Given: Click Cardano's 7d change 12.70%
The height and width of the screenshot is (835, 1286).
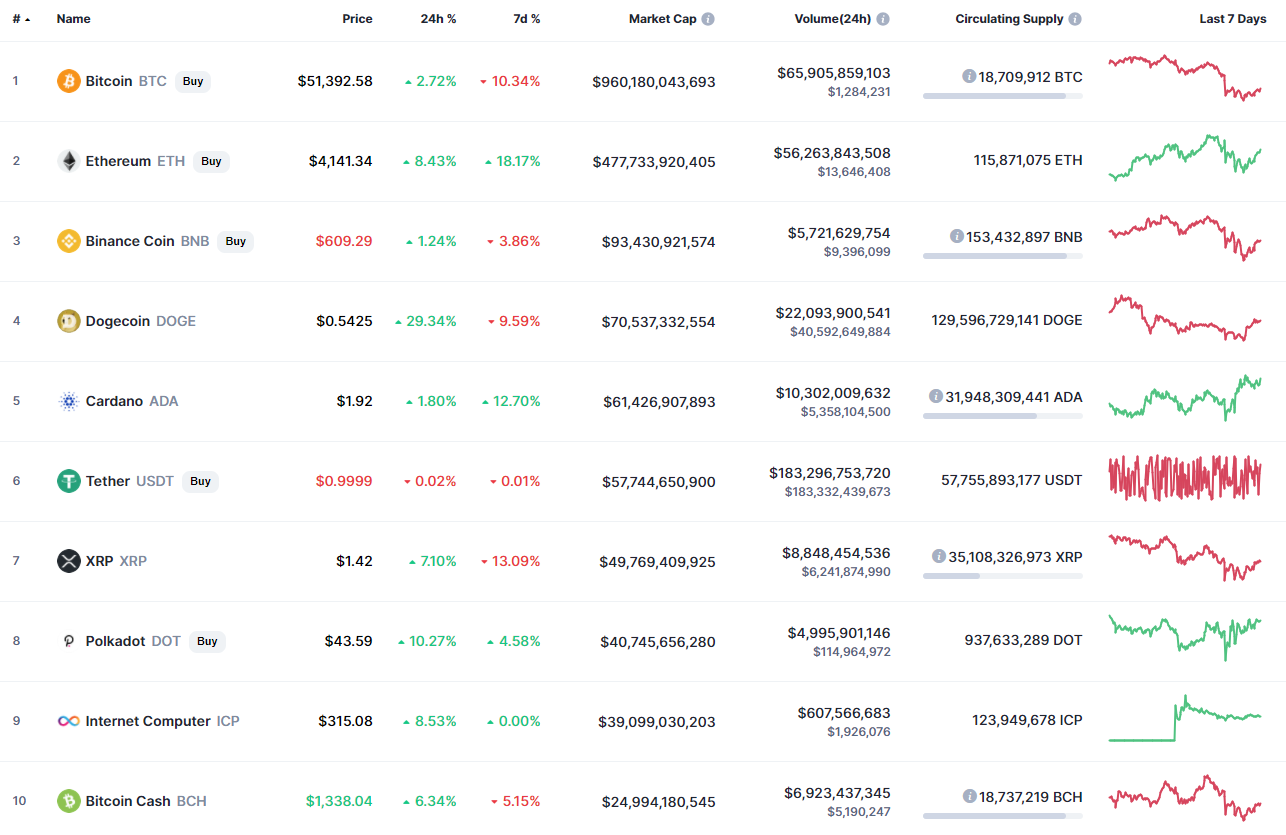Looking at the screenshot, I should coord(511,401).
